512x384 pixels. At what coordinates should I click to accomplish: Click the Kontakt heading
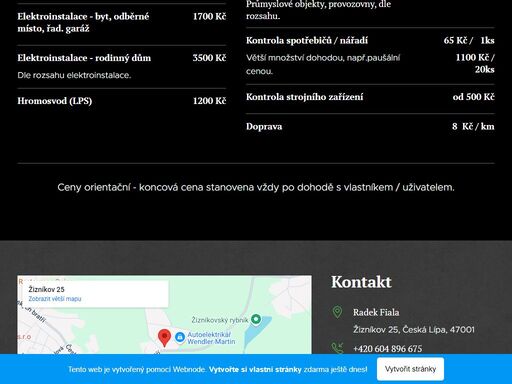pyautogui.click(x=361, y=282)
